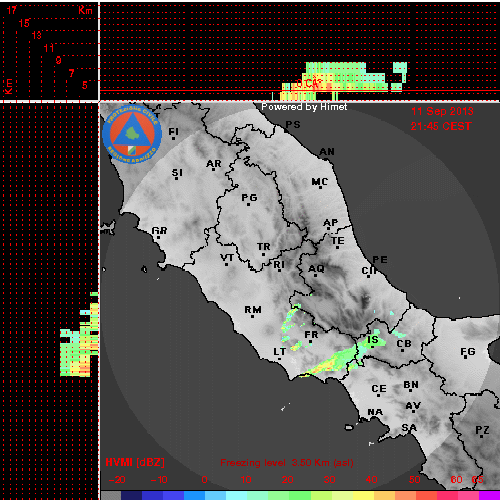
Task: Click the Isernia IS label in rain cell
Action: (372, 340)
